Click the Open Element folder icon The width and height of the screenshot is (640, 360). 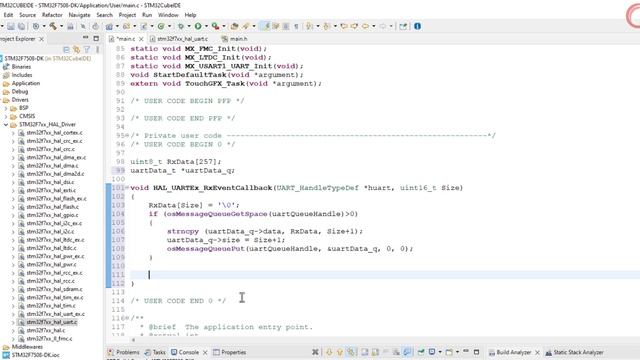coord(234,26)
